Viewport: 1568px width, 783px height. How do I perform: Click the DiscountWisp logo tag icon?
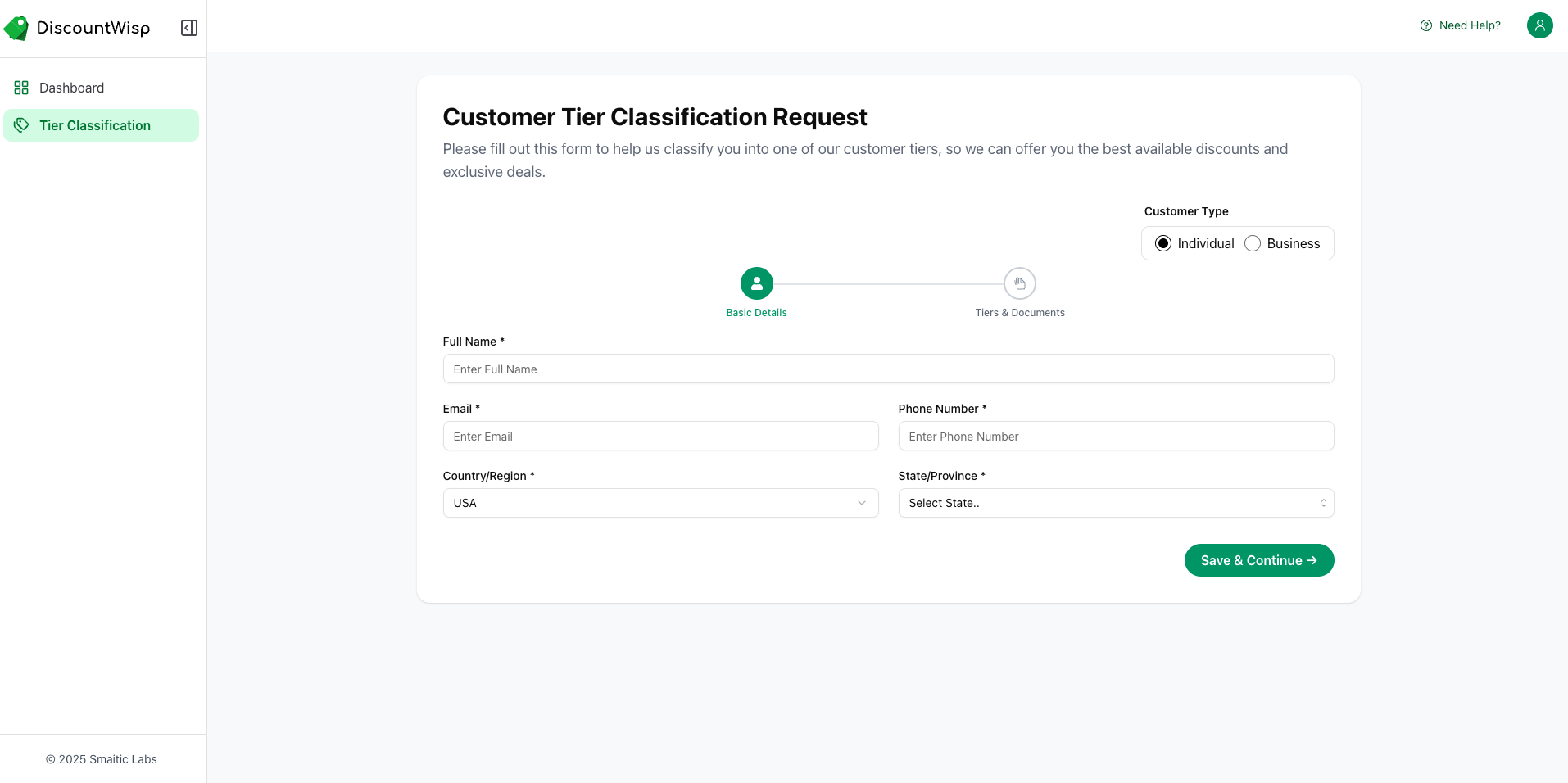click(16, 29)
